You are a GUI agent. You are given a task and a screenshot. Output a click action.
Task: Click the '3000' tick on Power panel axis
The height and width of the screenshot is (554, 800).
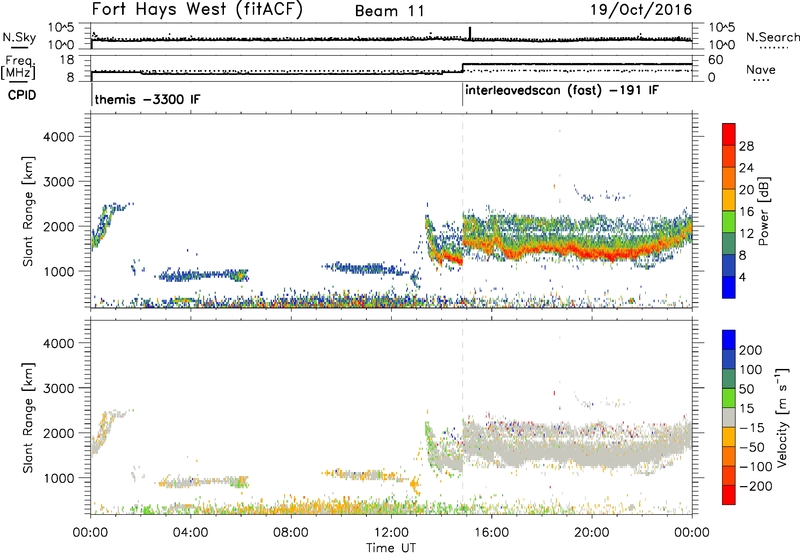[59, 182]
